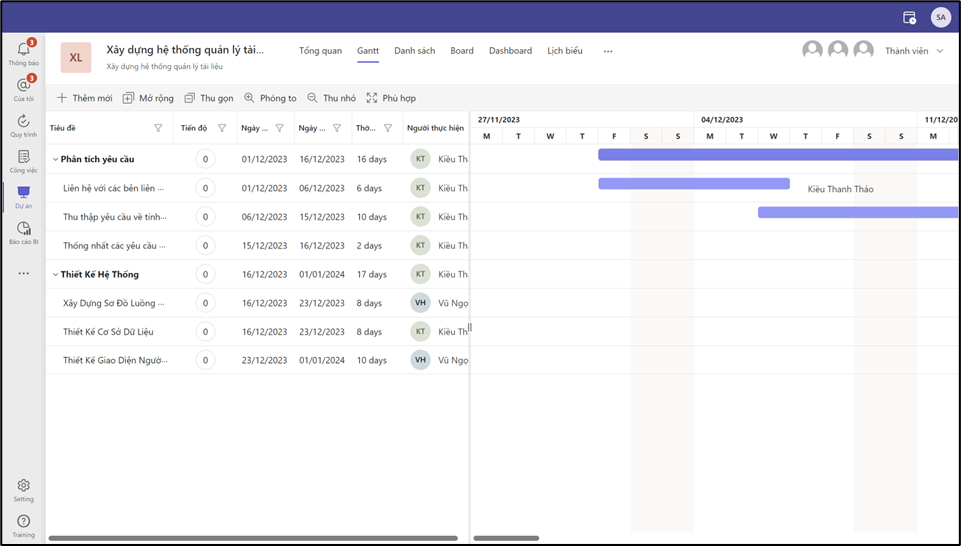Open Công việc in the sidebar

click(x=23, y=159)
